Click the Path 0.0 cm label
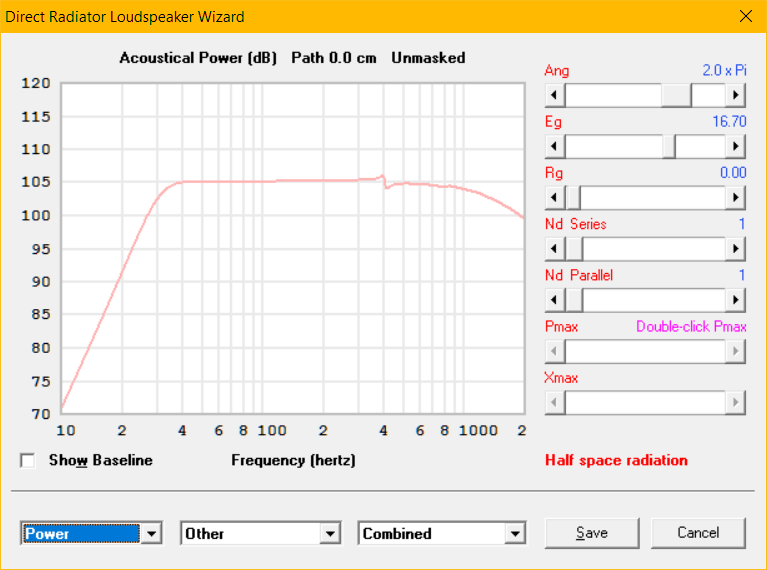This screenshot has height=570, width=767. tap(334, 58)
